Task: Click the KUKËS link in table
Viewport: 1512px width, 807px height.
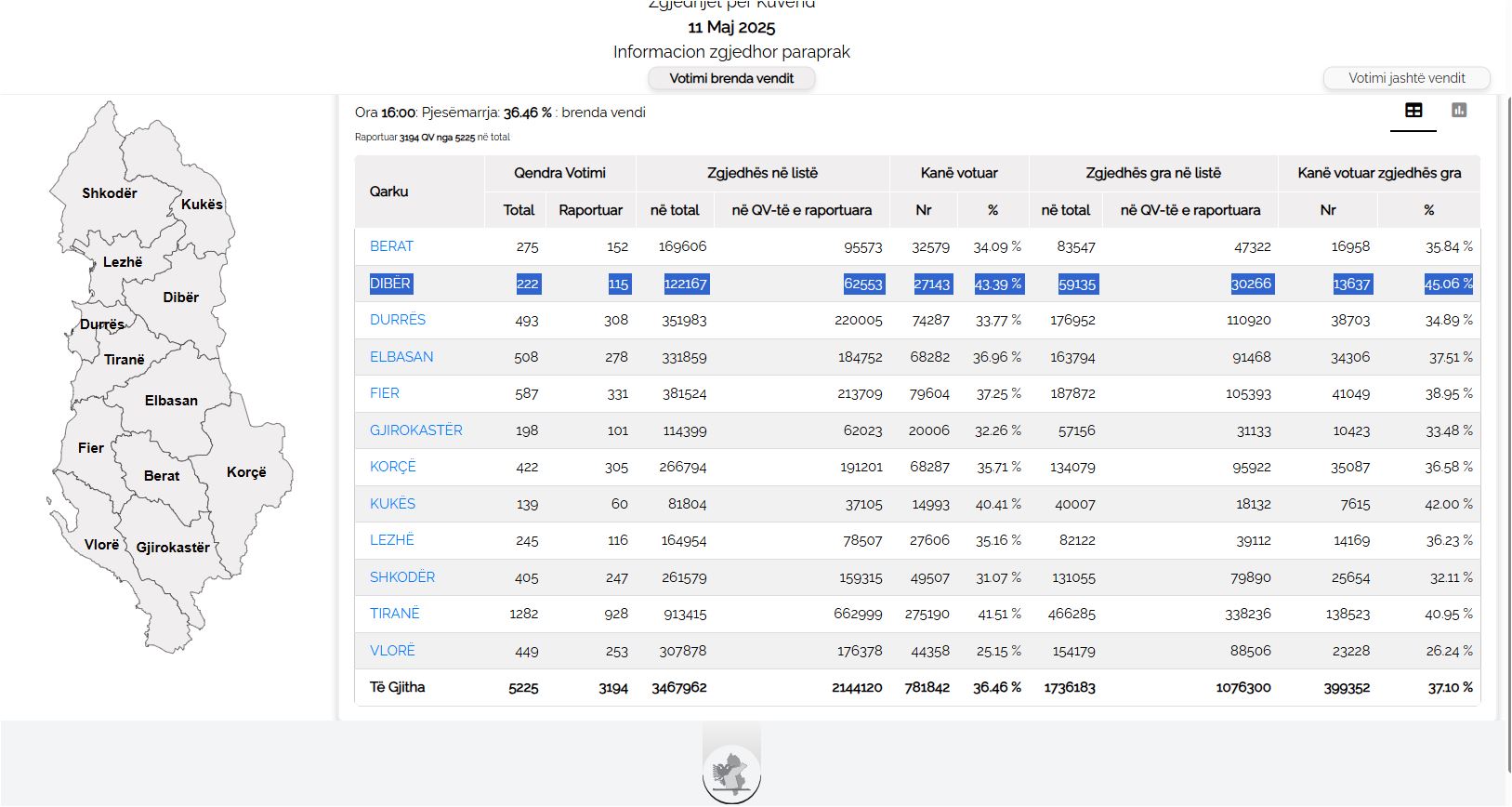Action: (392, 504)
